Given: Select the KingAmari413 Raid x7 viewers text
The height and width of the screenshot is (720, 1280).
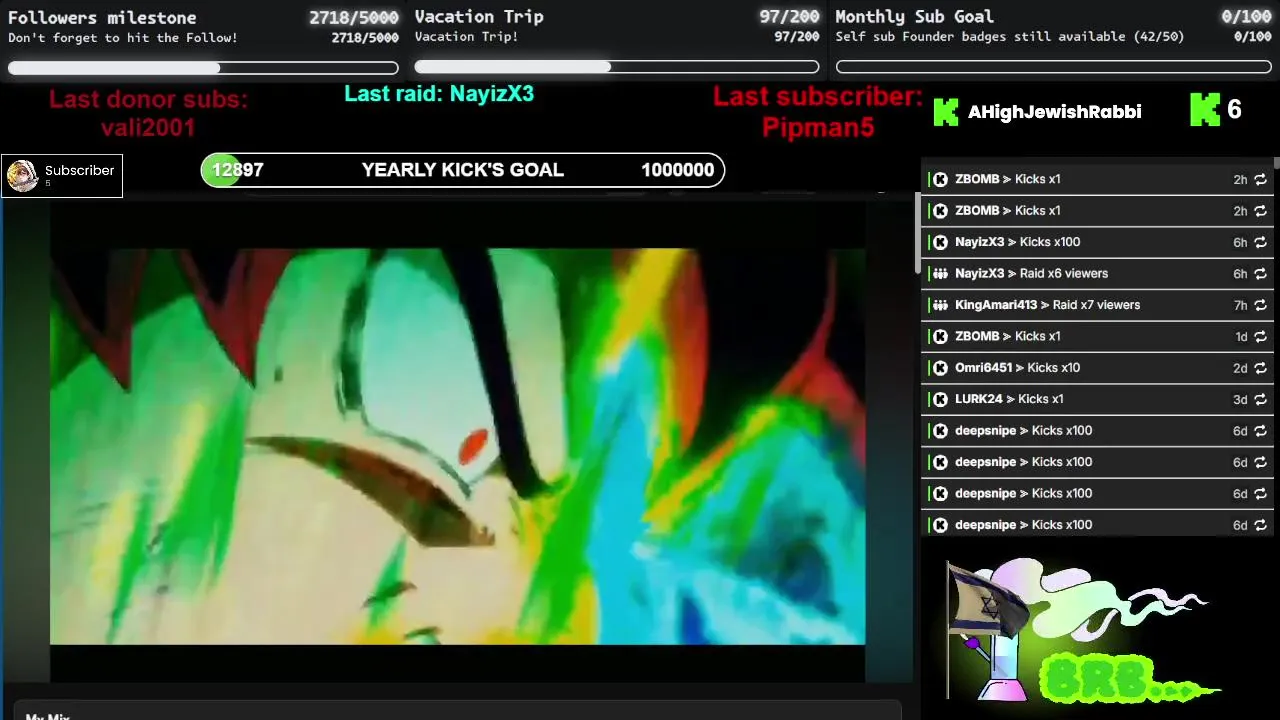Looking at the screenshot, I should pos(1047,305).
